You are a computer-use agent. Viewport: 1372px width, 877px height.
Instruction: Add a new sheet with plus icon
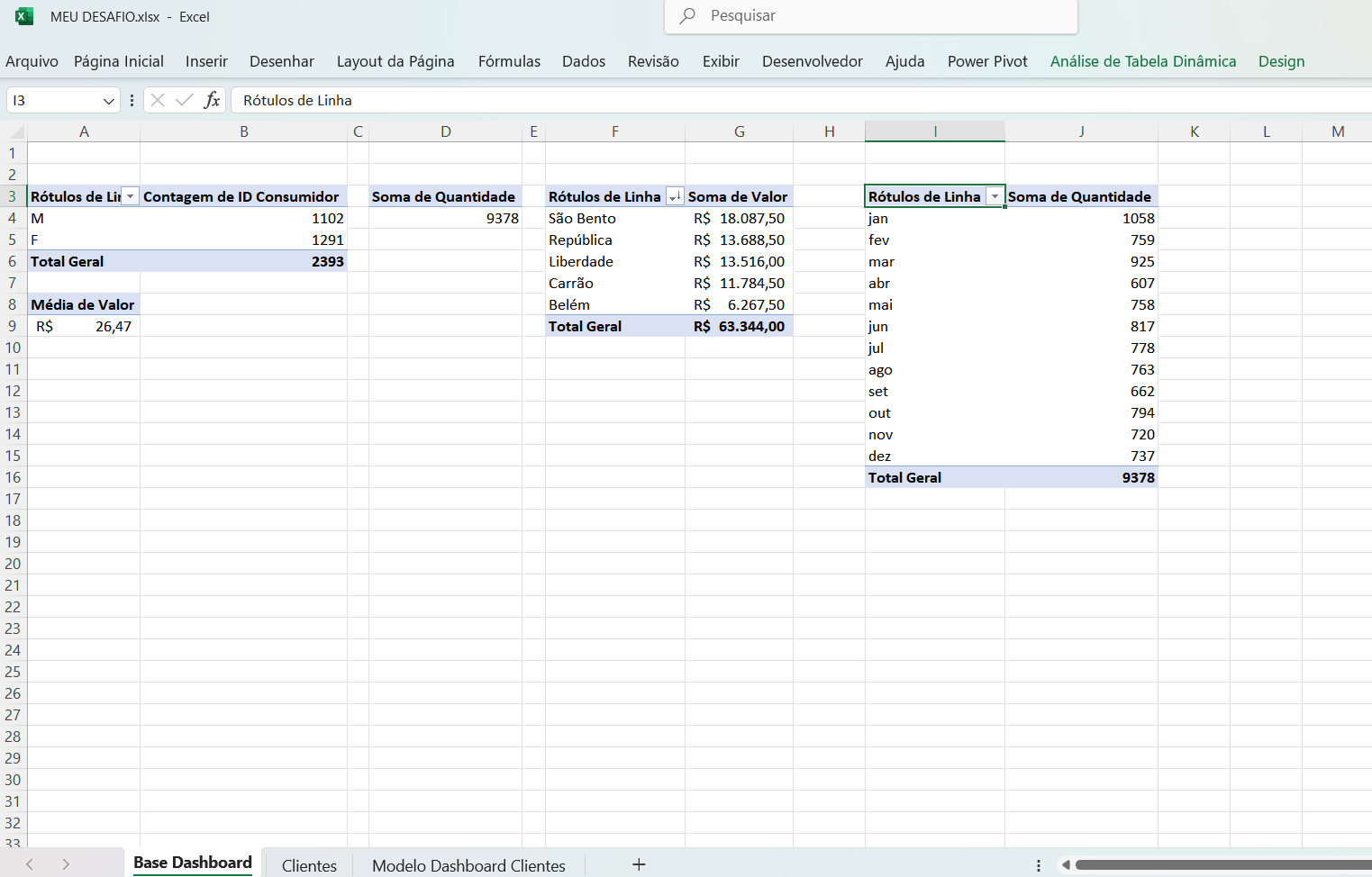click(x=639, y=864)
